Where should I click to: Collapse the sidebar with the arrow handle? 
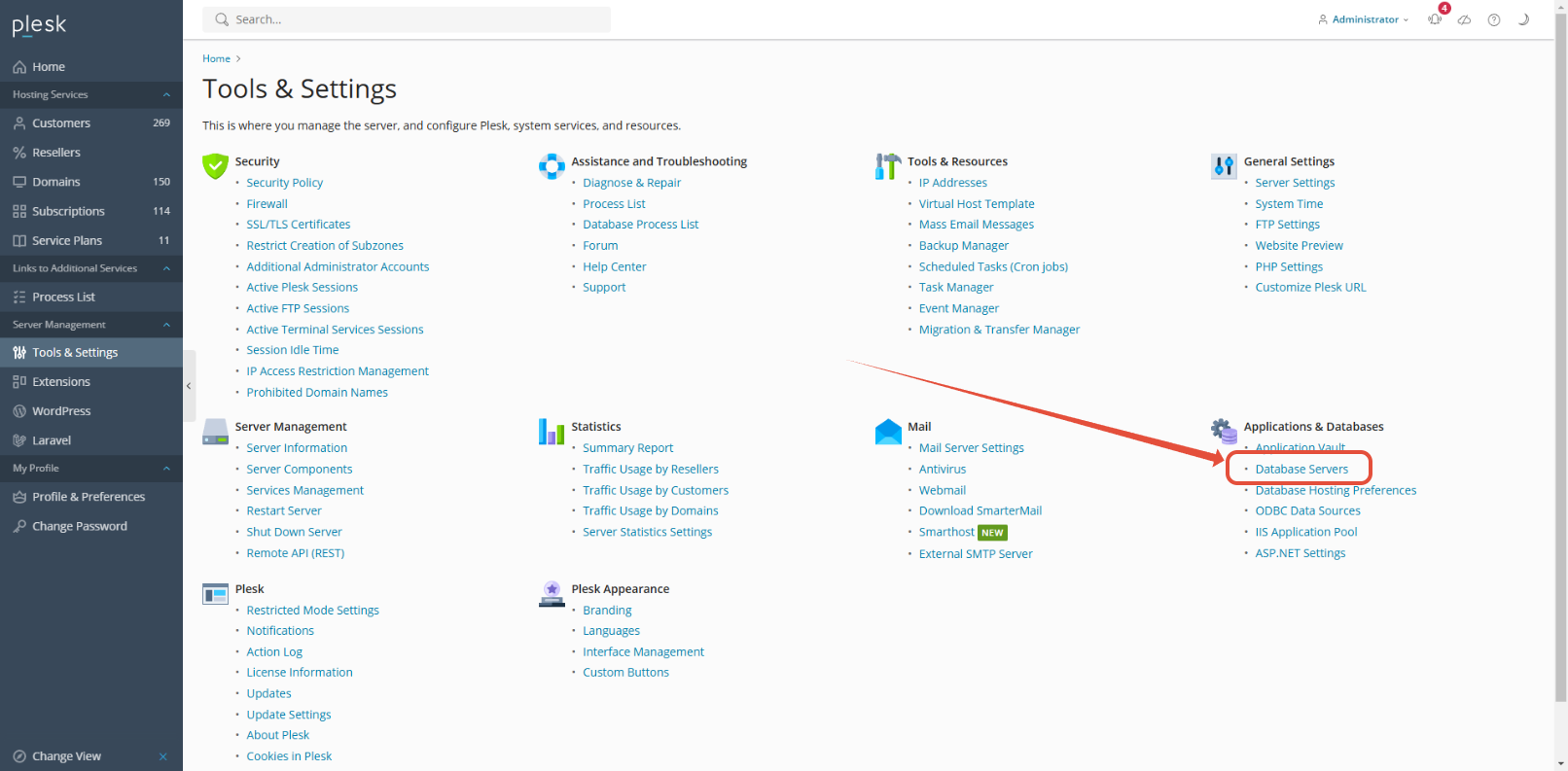(x=189, y=386)
